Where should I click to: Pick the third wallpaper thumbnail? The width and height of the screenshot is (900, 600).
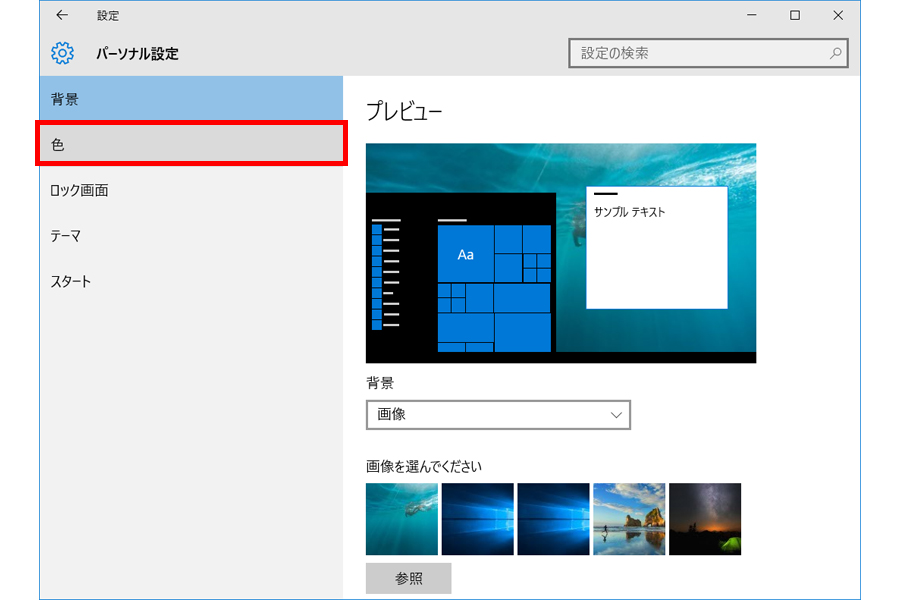tap(553, 519)
